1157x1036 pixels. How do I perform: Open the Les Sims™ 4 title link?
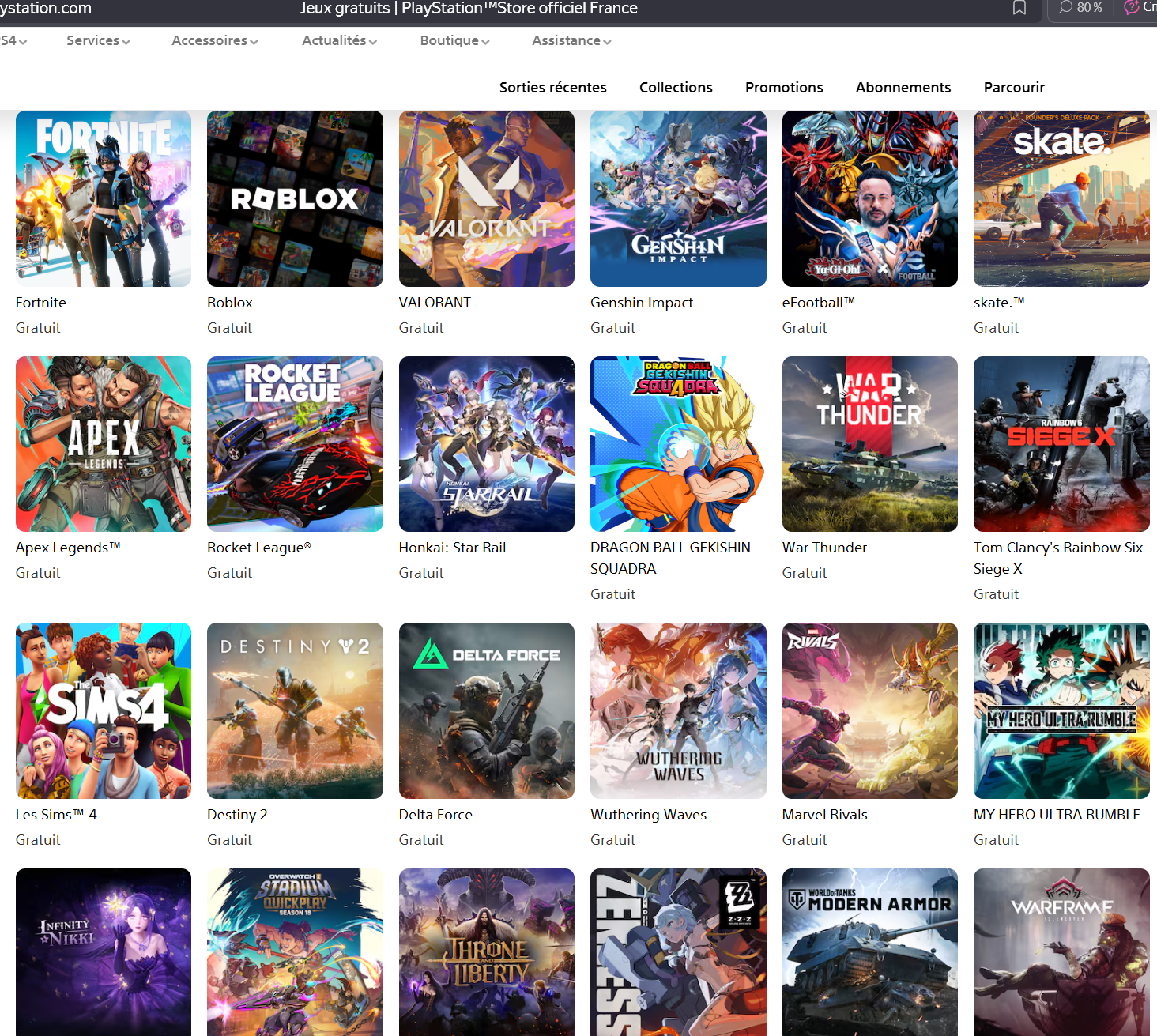pos(56,815)
